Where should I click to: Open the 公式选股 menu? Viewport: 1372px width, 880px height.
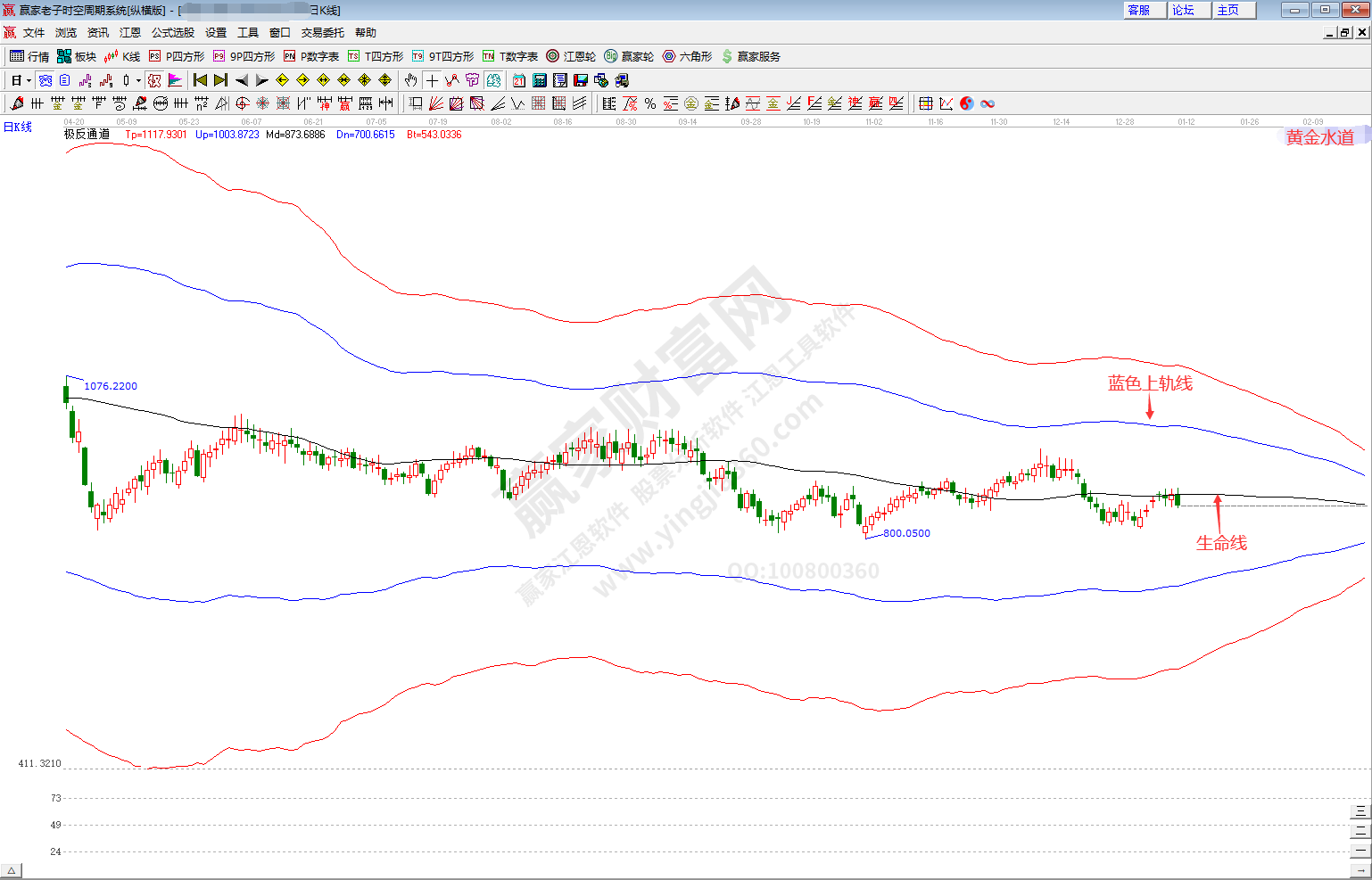(172, 32)
